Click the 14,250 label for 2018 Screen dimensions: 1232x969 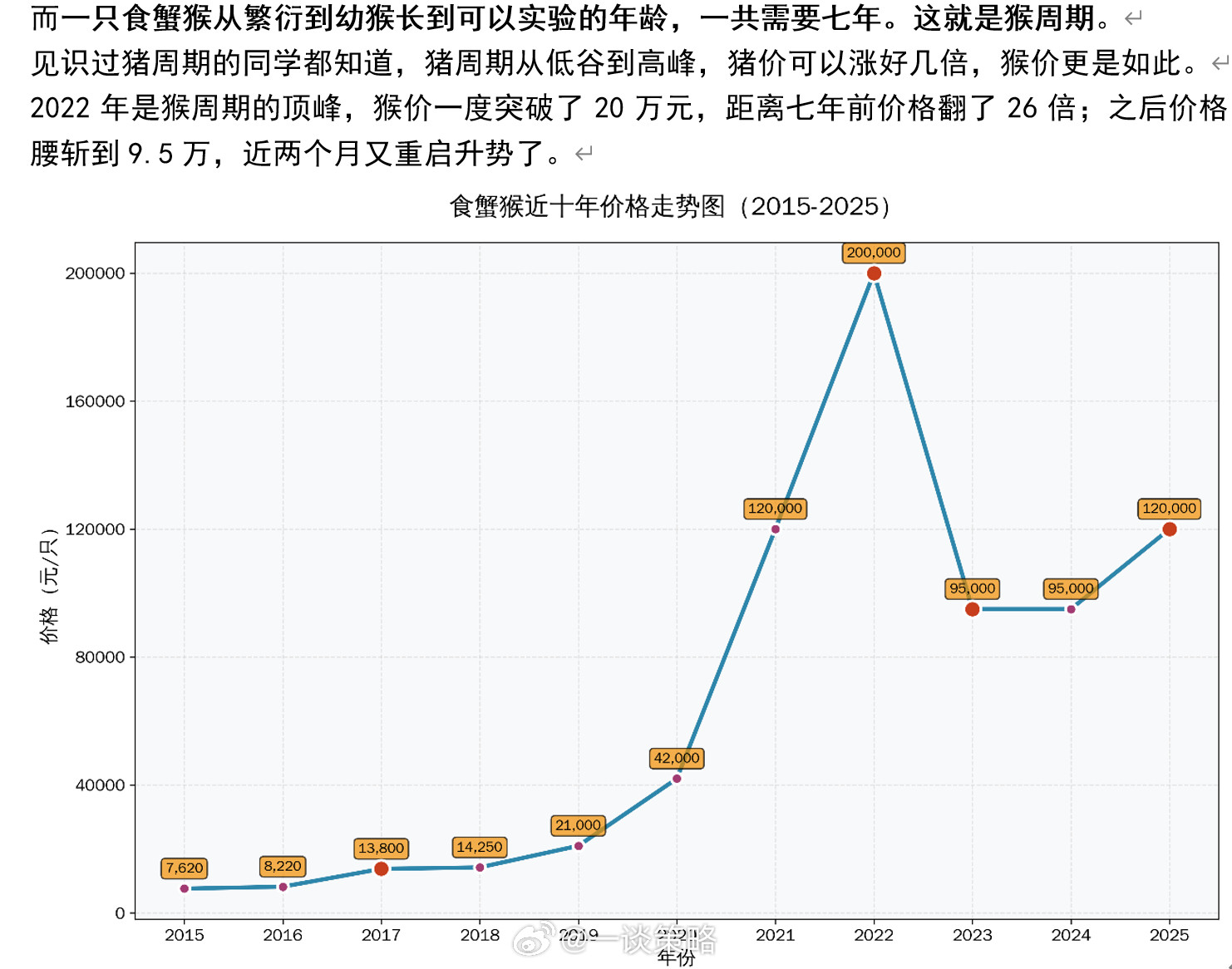tap(480, 847)
